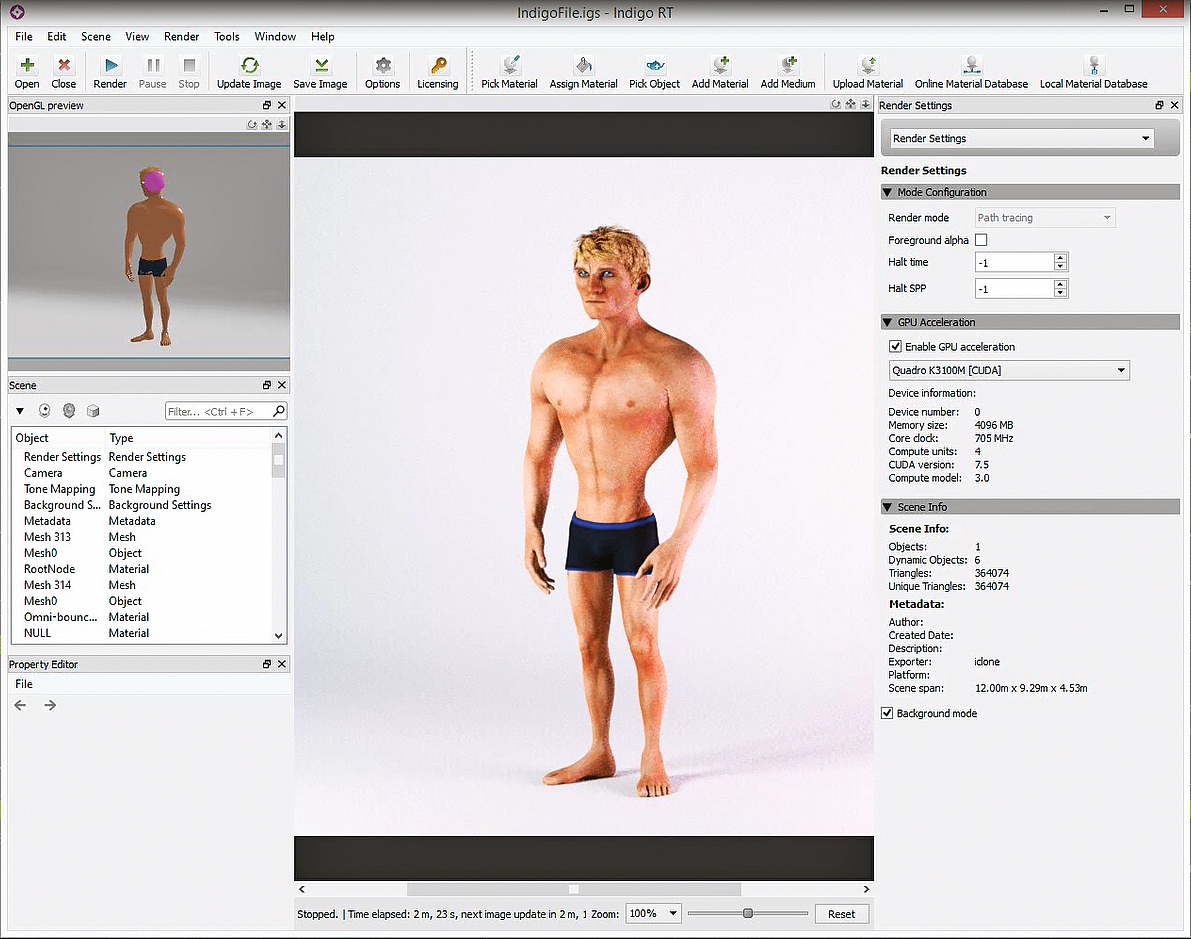Image resolution: width=1191 pixels, height=939 pixels.
Task: Float the Property Editor panel
Action: tap(267, 664)
